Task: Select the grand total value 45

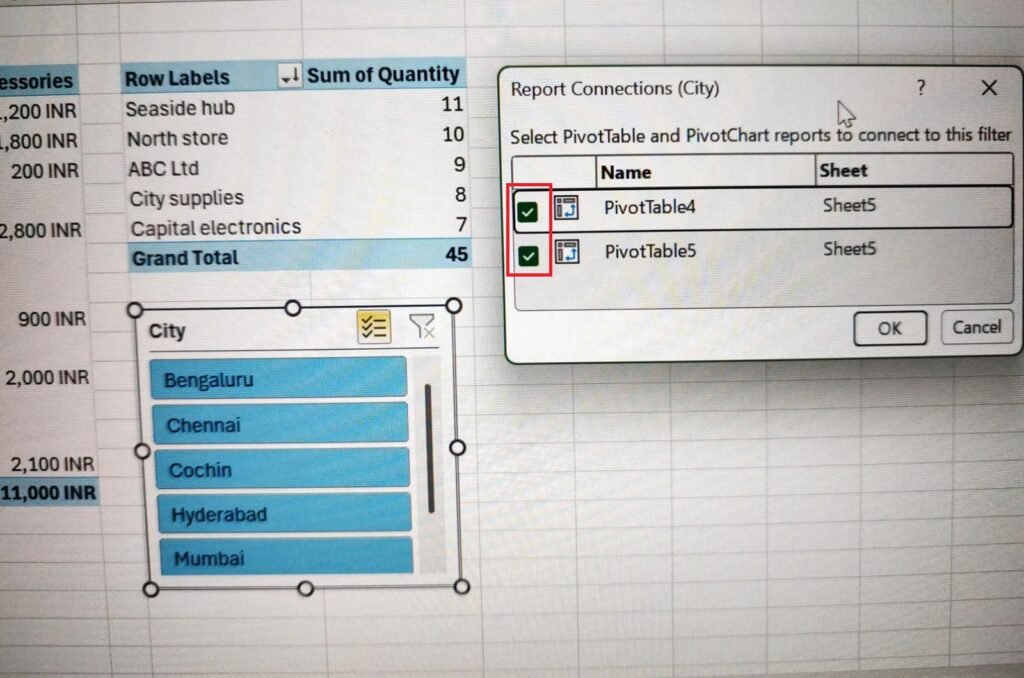Action: tap(456, 254)
